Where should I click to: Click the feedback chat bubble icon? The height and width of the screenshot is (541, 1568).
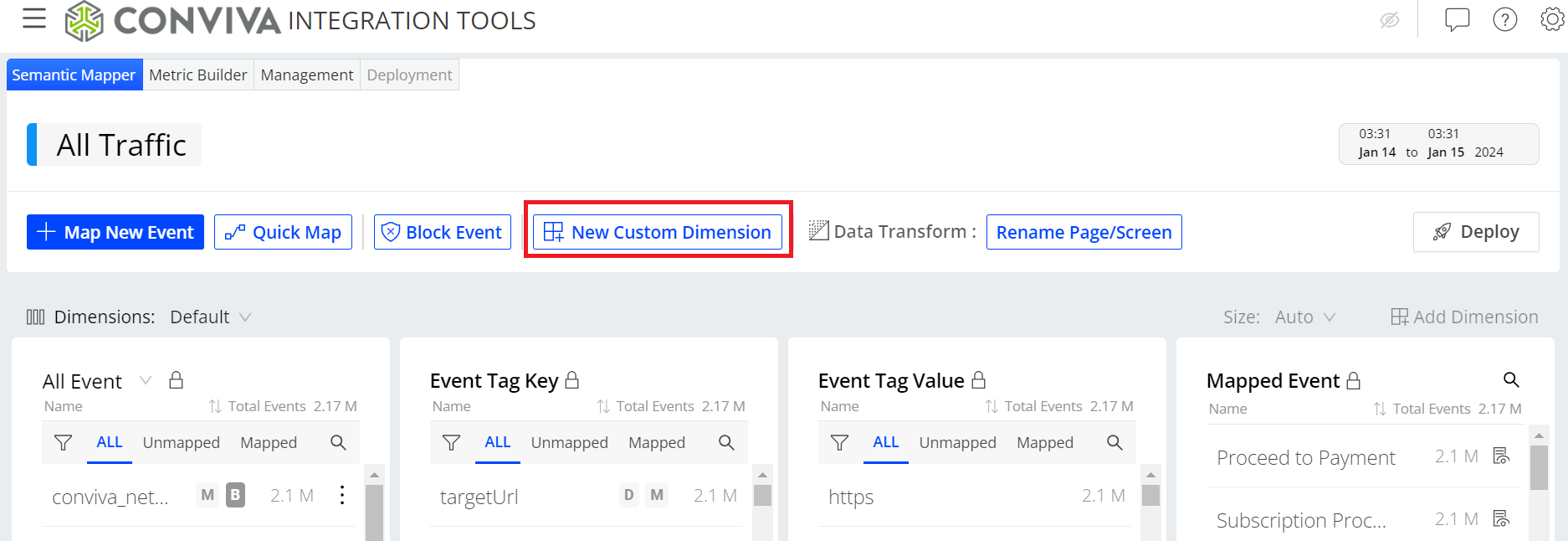[x=1457, y=19]
